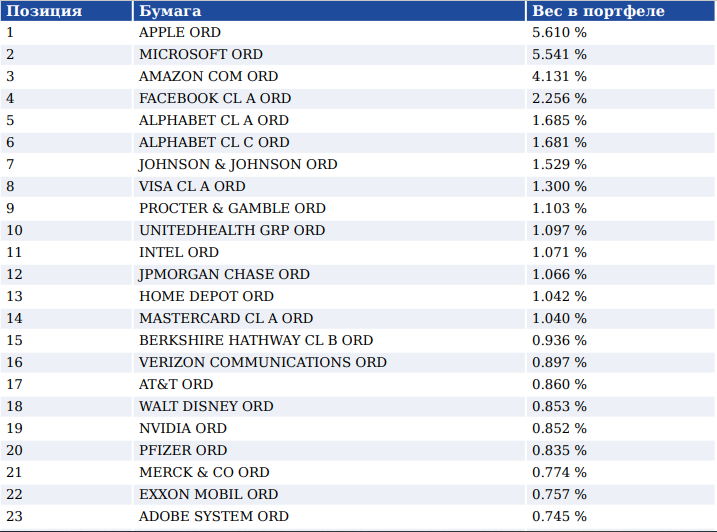Click position number 23 in ADOBE row
Viewport: 717px width, 532px height.
[14, 516]
